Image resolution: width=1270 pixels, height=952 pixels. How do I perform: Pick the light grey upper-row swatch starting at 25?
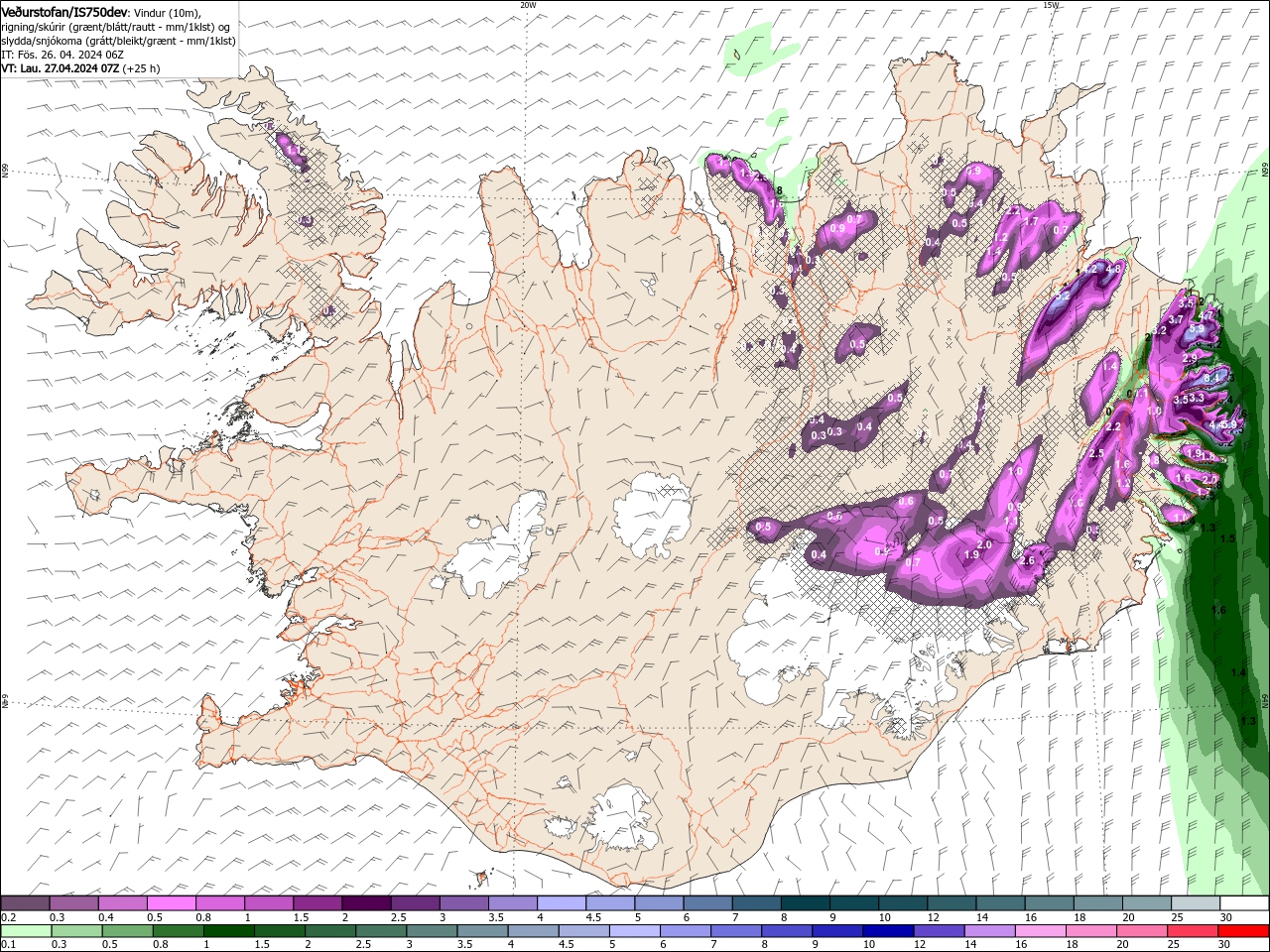(x=1195, y=903)
